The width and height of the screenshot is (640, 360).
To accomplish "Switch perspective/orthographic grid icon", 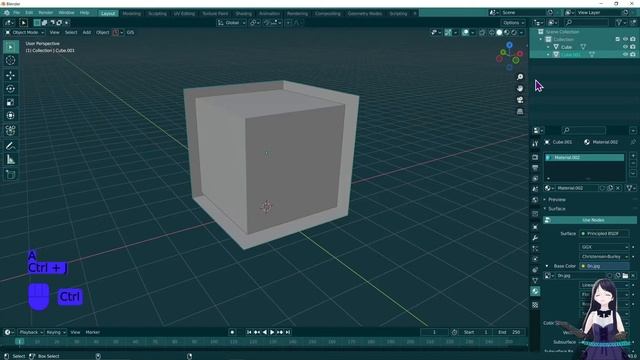I will [x=520, y=111].
